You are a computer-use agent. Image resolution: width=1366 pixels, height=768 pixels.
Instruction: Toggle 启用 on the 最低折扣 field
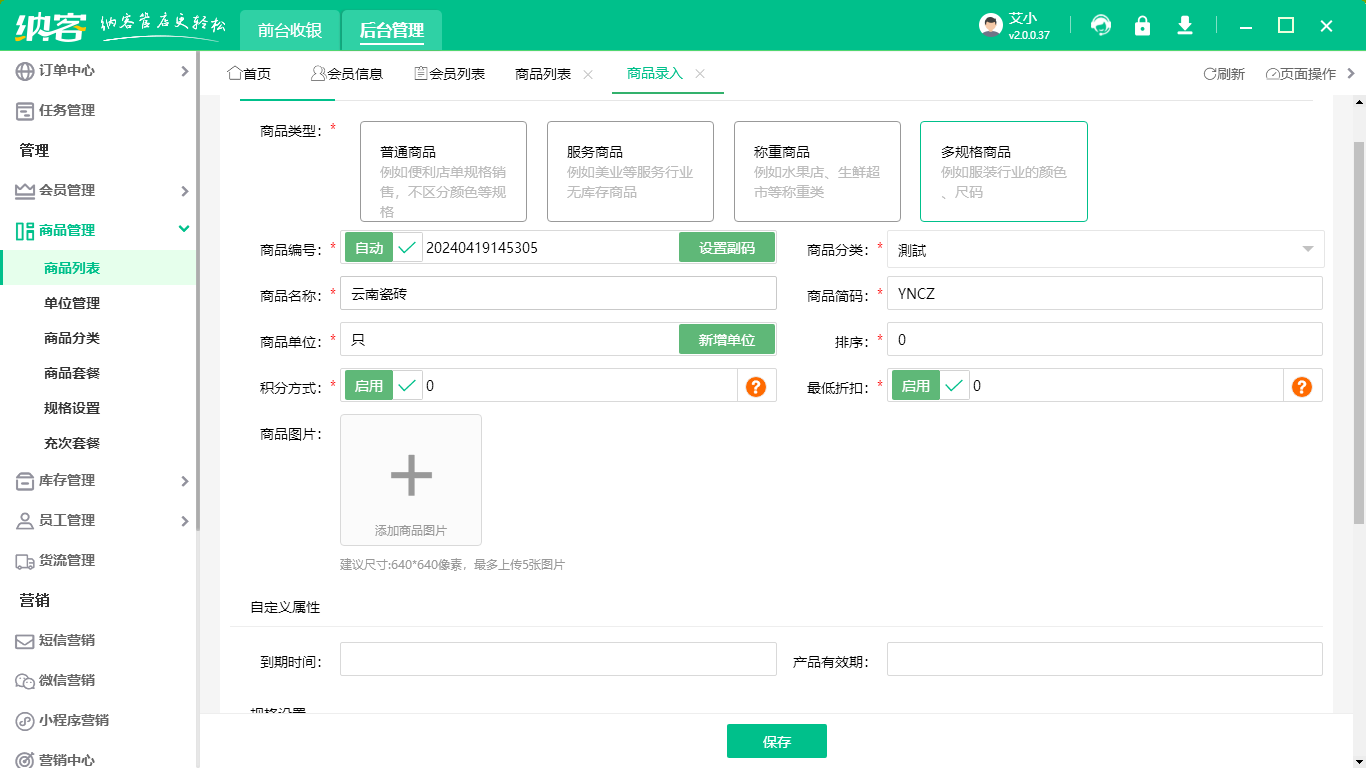click(x=914, y=385)
